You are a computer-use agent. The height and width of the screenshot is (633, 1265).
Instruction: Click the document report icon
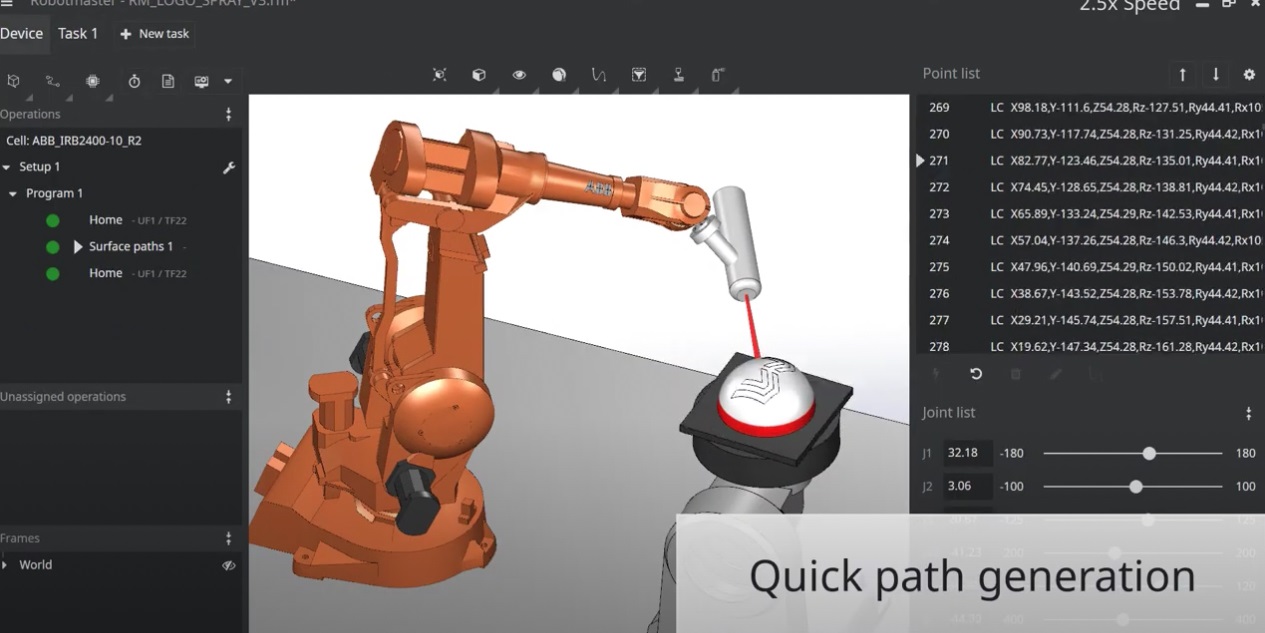pyautogui.click(x=168, y=81)
